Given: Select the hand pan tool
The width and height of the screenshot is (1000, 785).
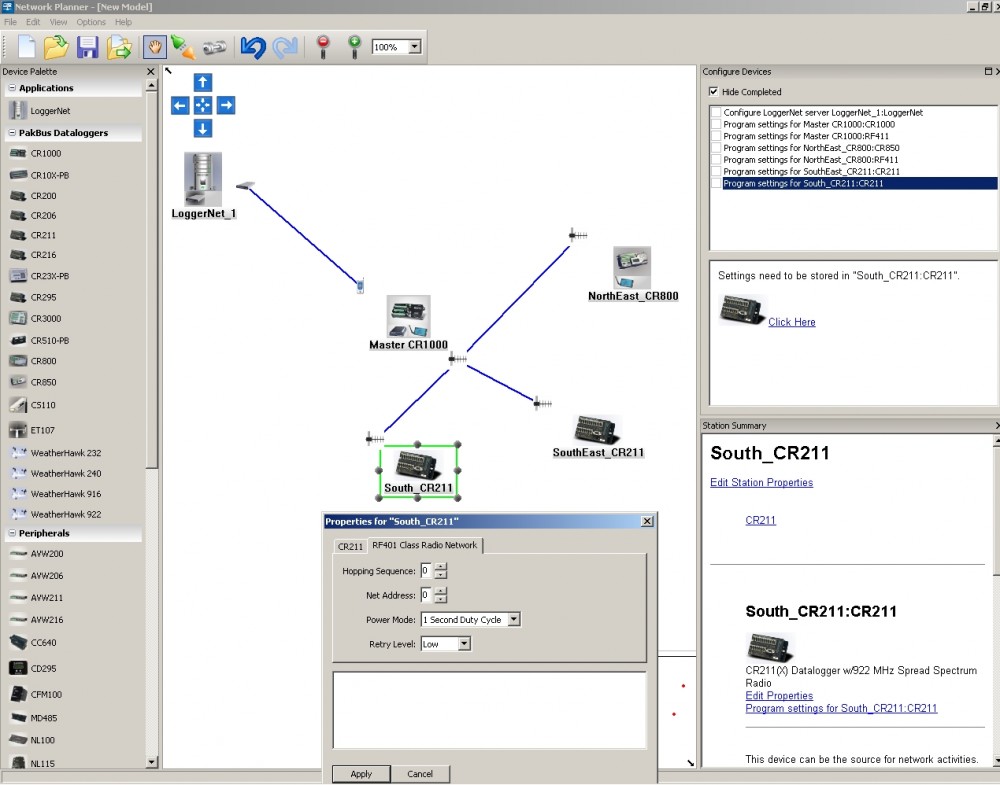Looking at the screenshot, I should point(154,47).
